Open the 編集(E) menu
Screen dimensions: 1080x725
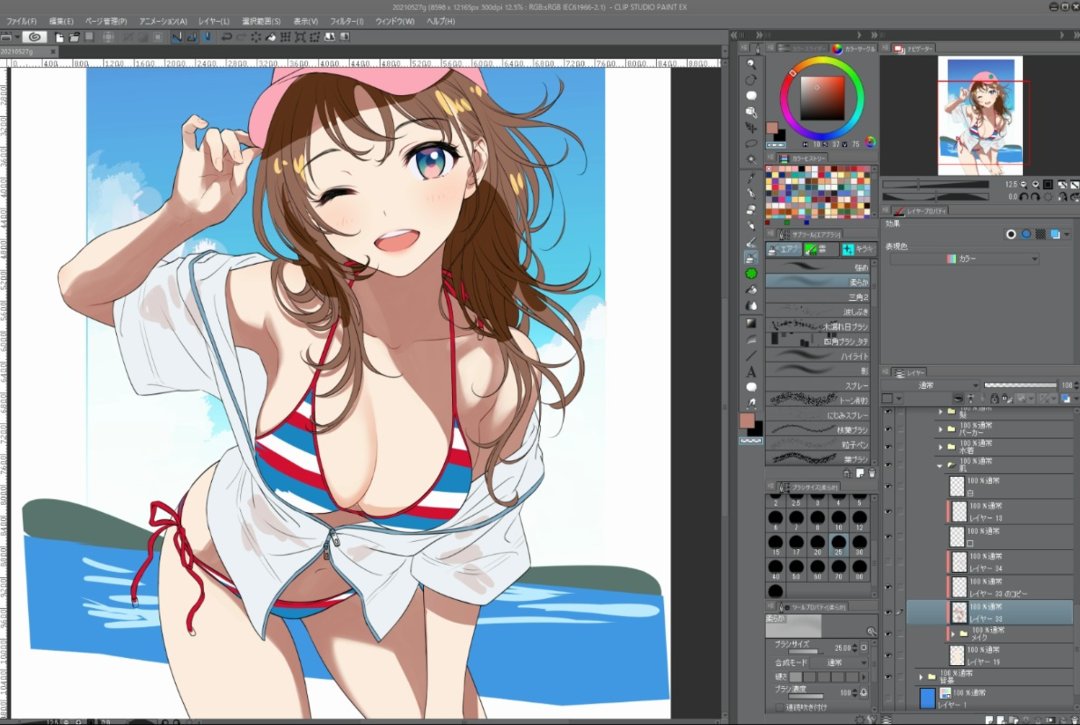pos(61,21)
